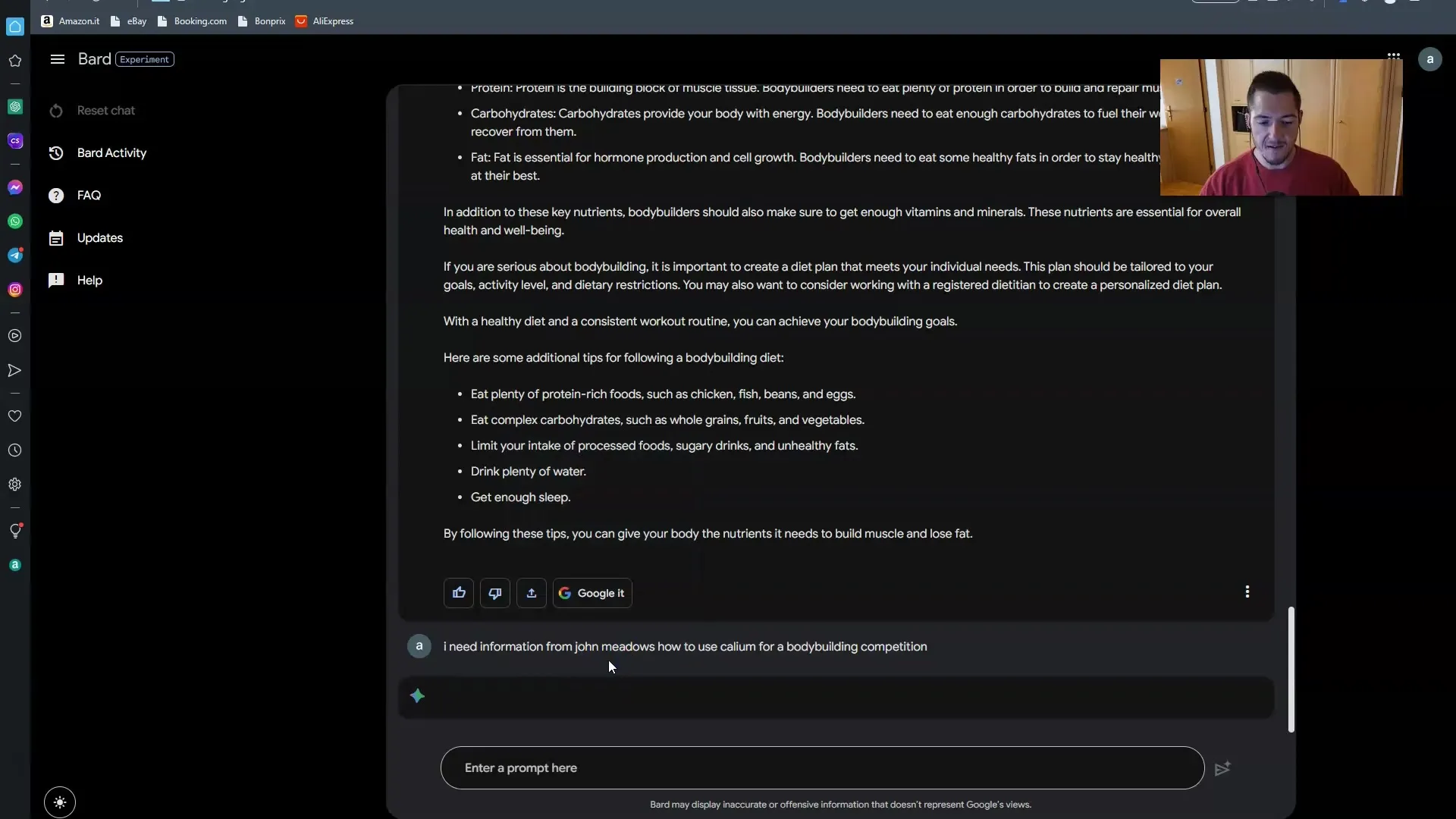Click the Google It icon button

point(592,592)
